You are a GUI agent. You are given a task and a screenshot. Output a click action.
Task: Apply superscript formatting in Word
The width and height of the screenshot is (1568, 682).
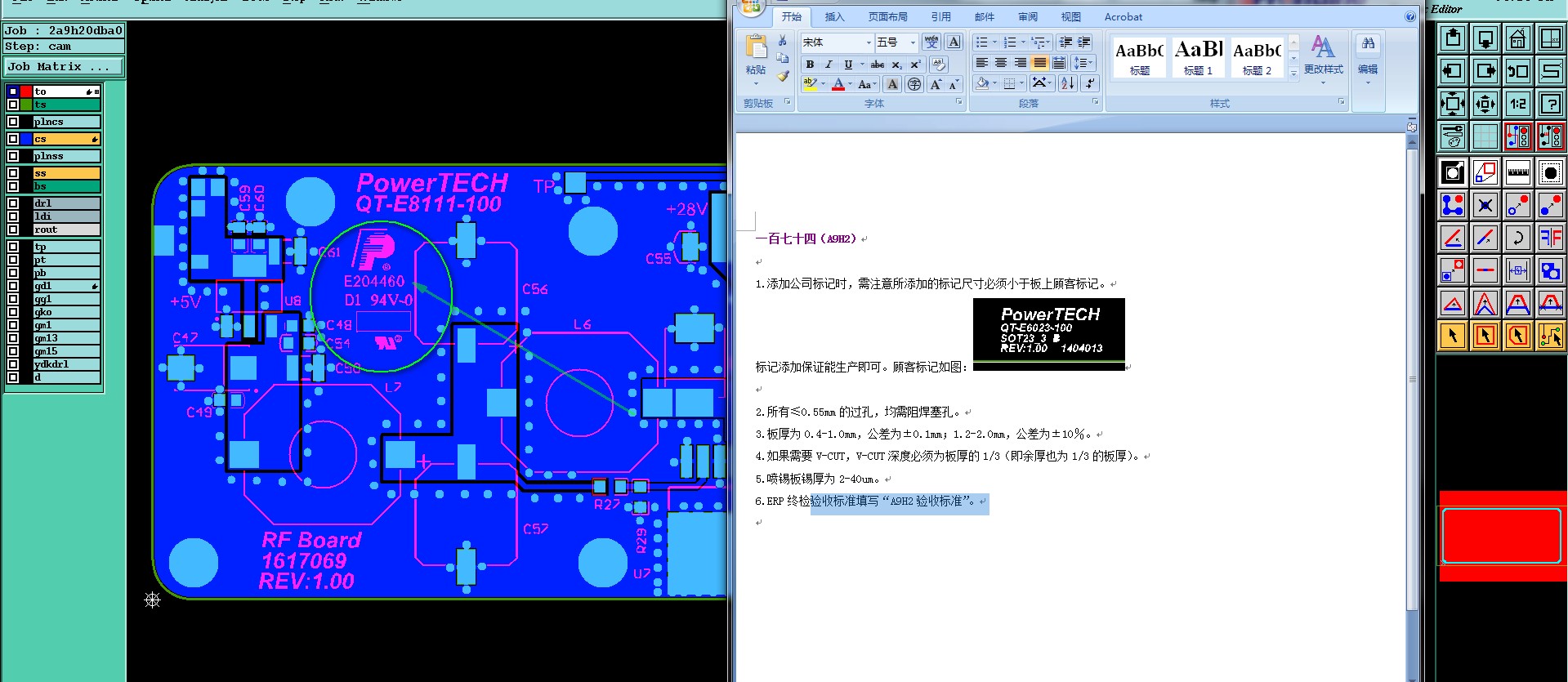(x=915, y=64)
